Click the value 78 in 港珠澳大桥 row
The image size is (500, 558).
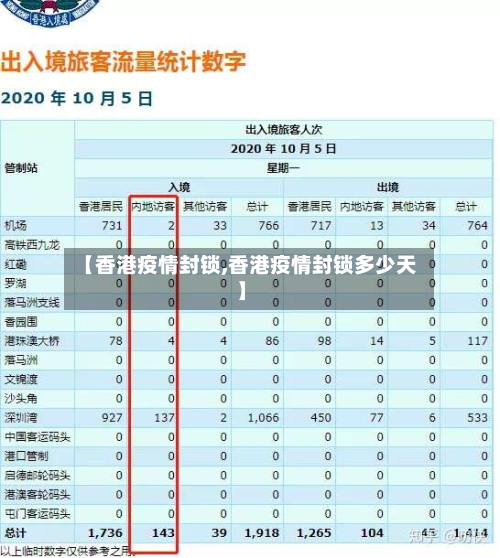tap(116, 341)
